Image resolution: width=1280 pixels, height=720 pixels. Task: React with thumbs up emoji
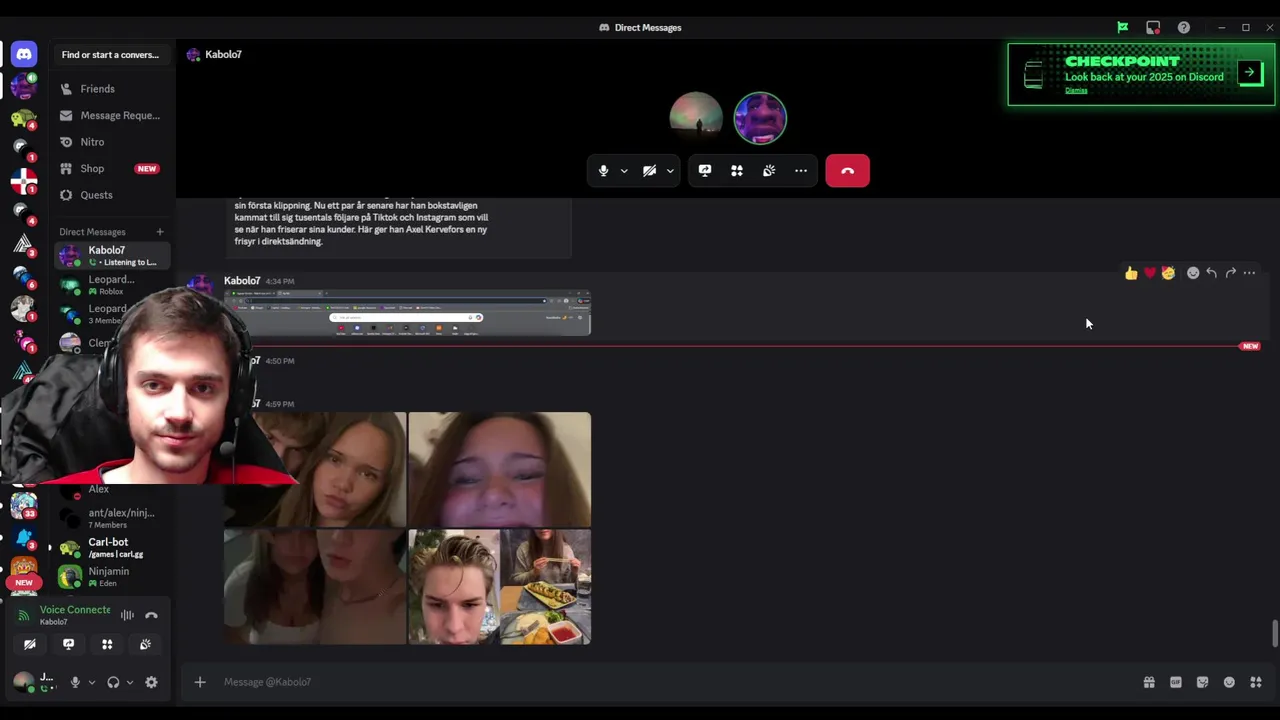point(1131,273)
